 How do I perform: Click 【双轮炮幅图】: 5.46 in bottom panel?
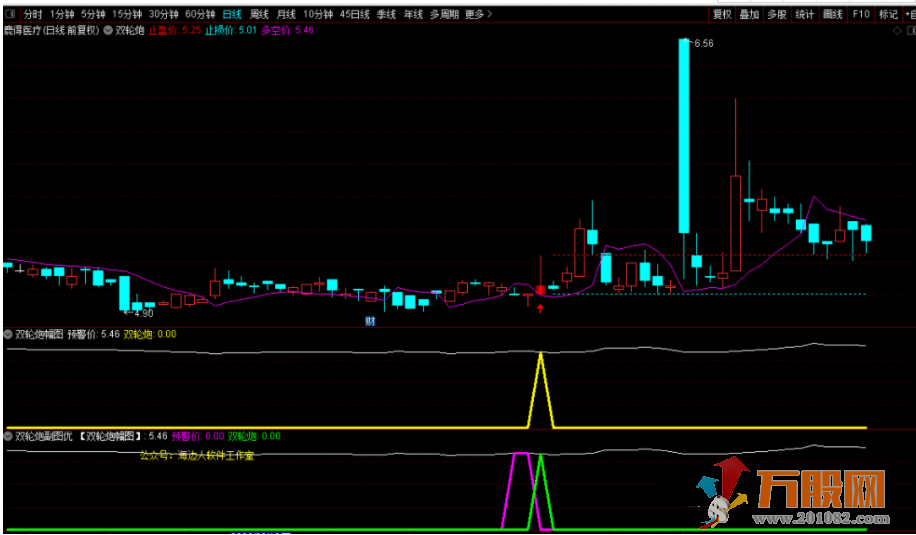tap(122, 436)
